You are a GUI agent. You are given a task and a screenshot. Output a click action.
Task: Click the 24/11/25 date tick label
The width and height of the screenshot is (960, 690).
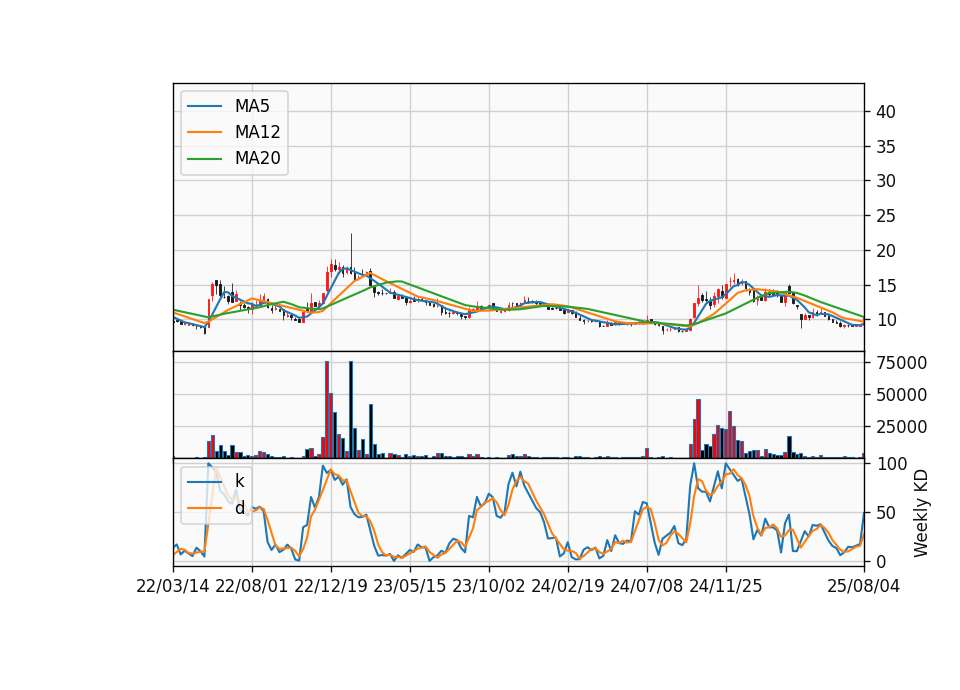726,587
